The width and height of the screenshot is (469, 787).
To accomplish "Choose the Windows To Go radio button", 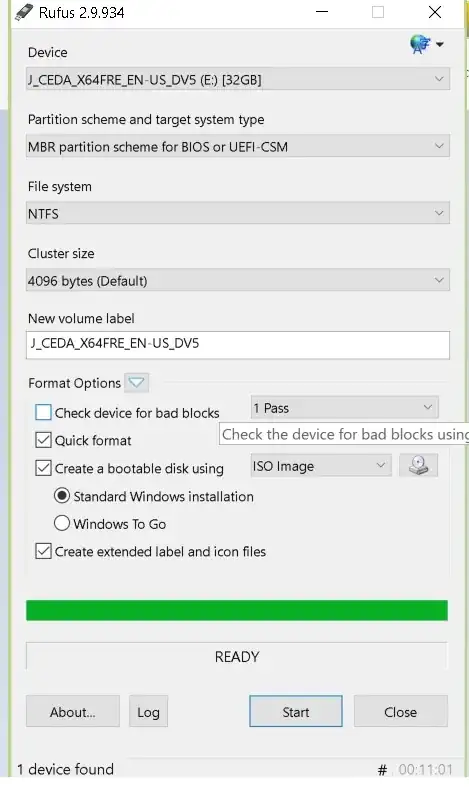I will point(62,523).
